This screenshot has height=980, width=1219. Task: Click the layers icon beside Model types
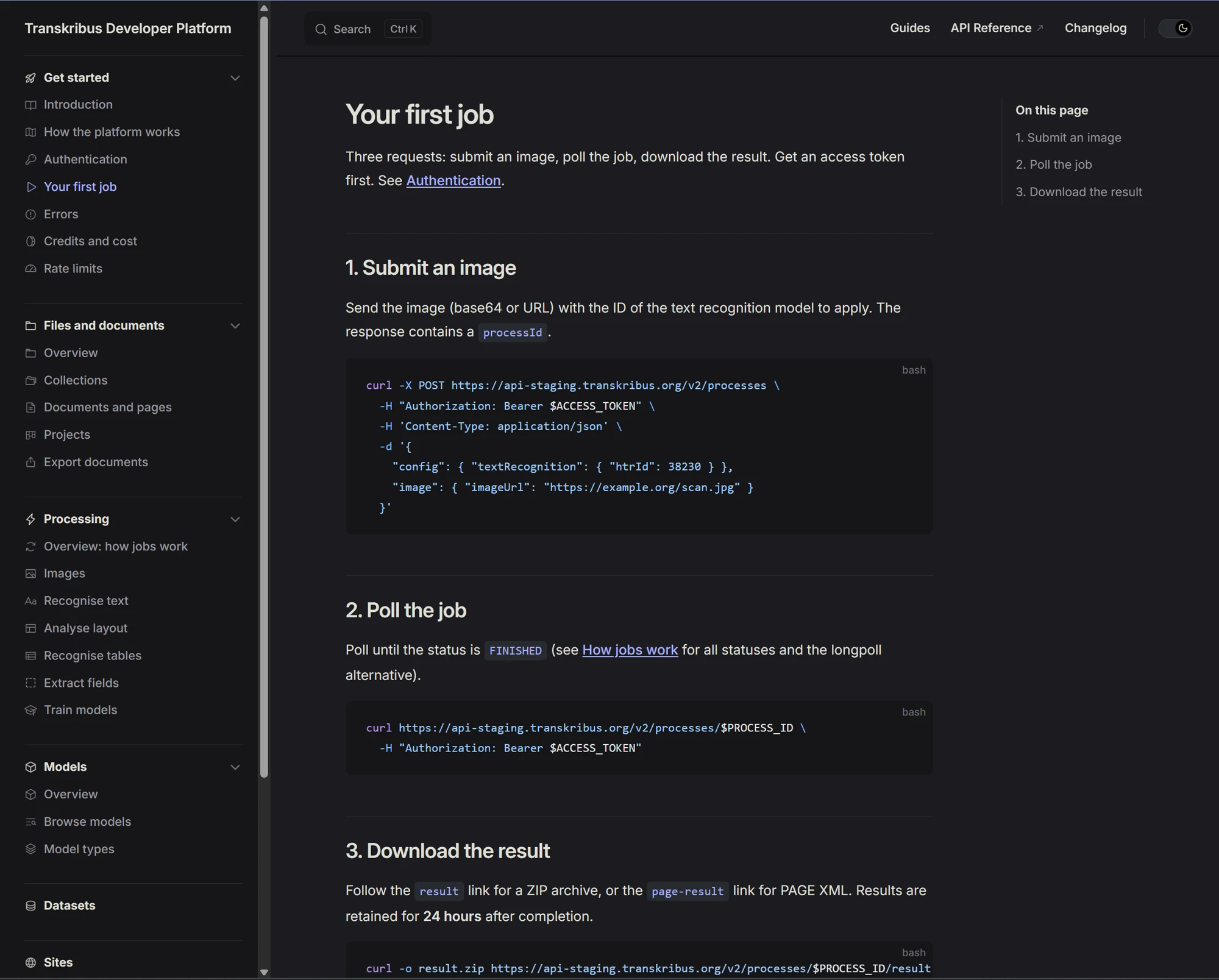(x=30, y=849)
